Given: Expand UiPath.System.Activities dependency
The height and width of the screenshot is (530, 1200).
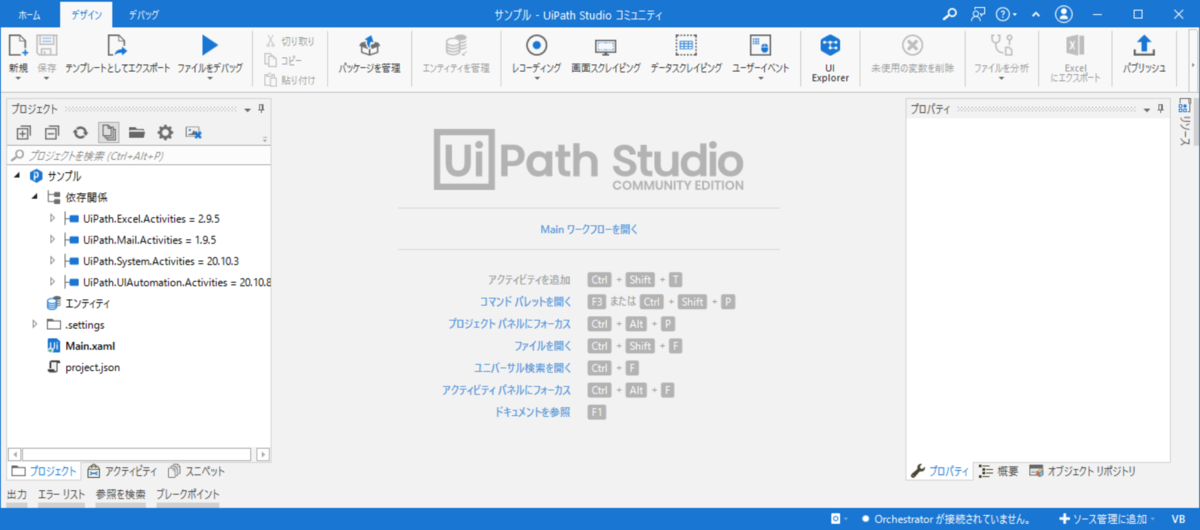Looking at the screenshot, I should (52, 261).
